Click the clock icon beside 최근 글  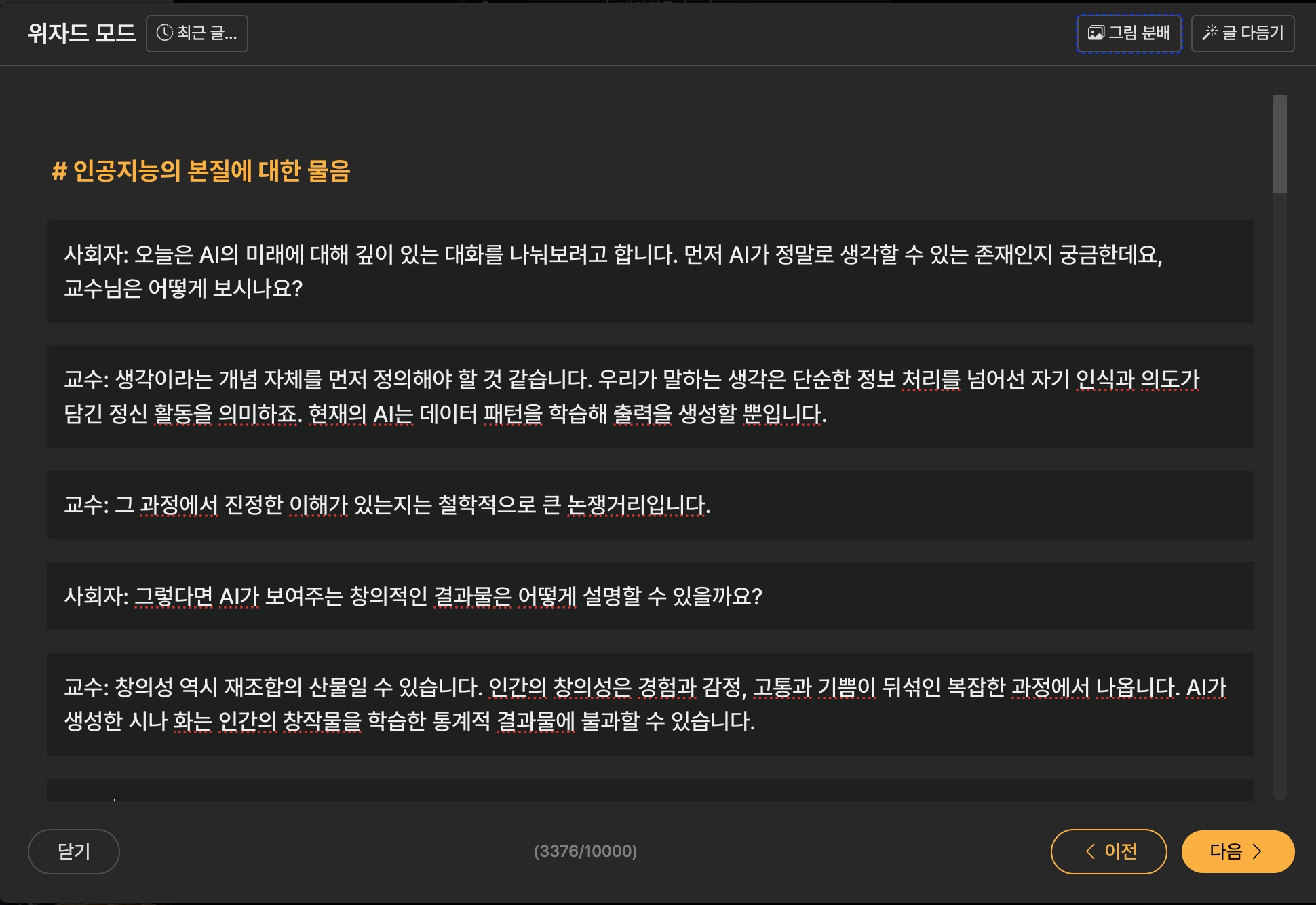click(164, 33)
